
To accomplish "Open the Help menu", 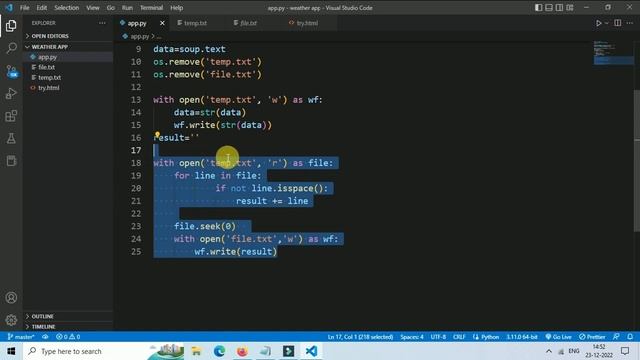I will 176,8.
